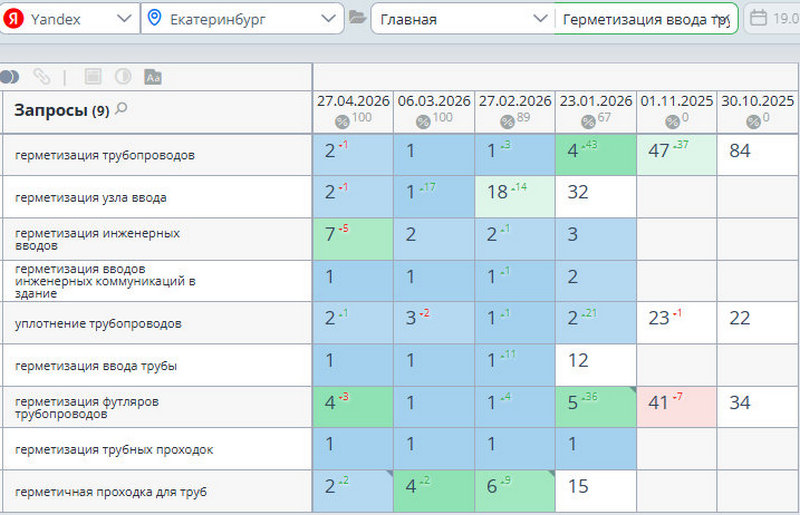
Task: Toggle the switch above the Запросы header
Action: click(10, 77)
